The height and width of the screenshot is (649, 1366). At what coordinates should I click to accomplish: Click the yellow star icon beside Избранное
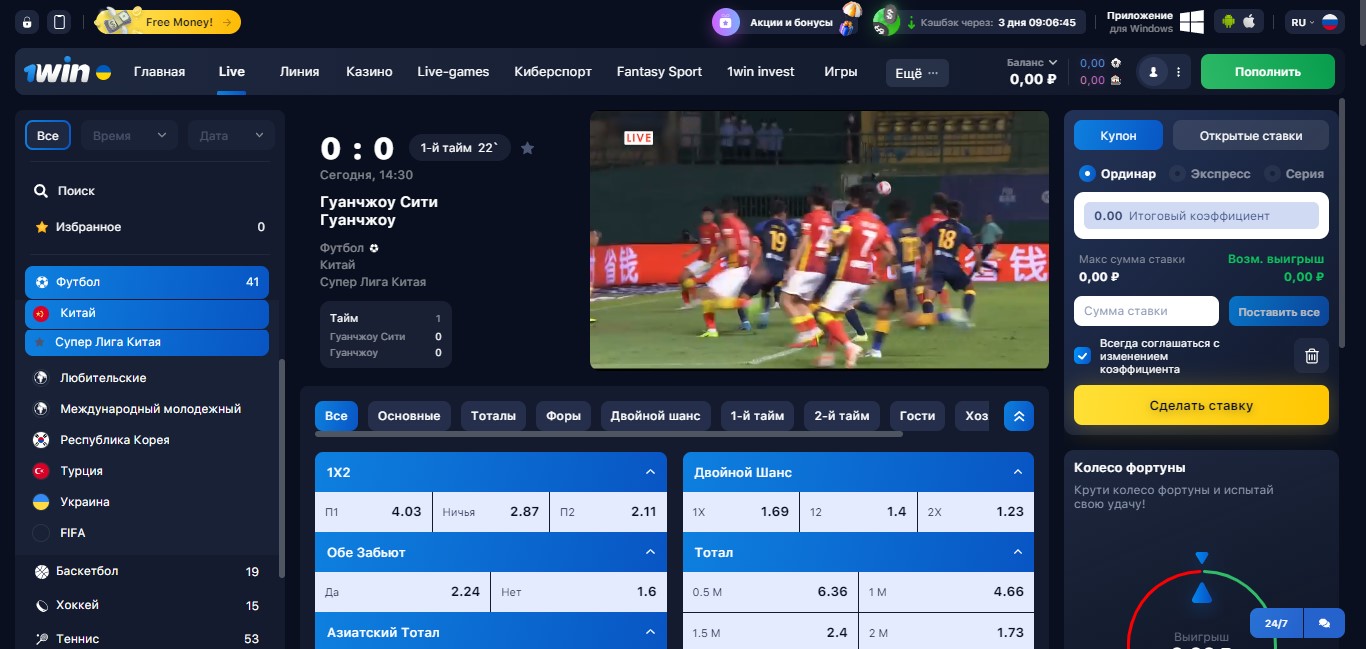(41, 227)
